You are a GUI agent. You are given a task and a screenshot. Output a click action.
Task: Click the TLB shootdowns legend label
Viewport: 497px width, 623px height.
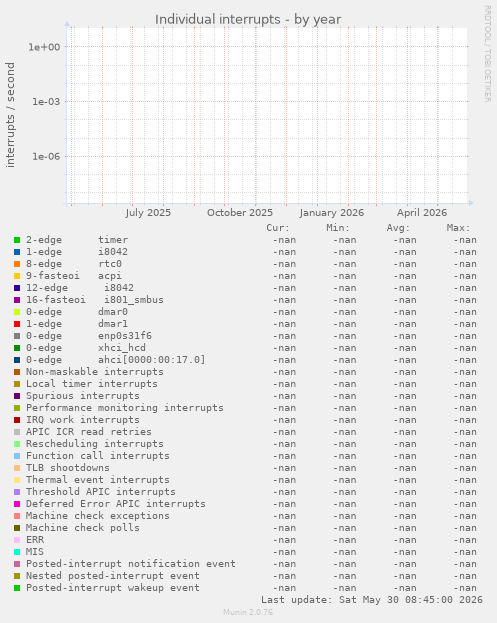tap(68, 468)
